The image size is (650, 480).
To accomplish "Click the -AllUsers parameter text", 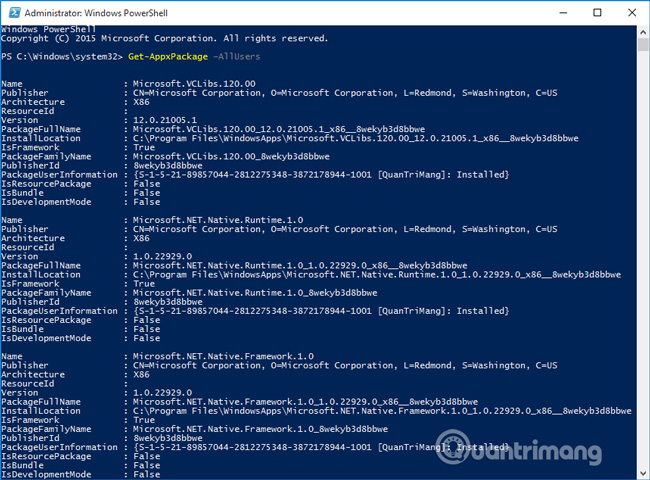I will (x=237, y=57).
